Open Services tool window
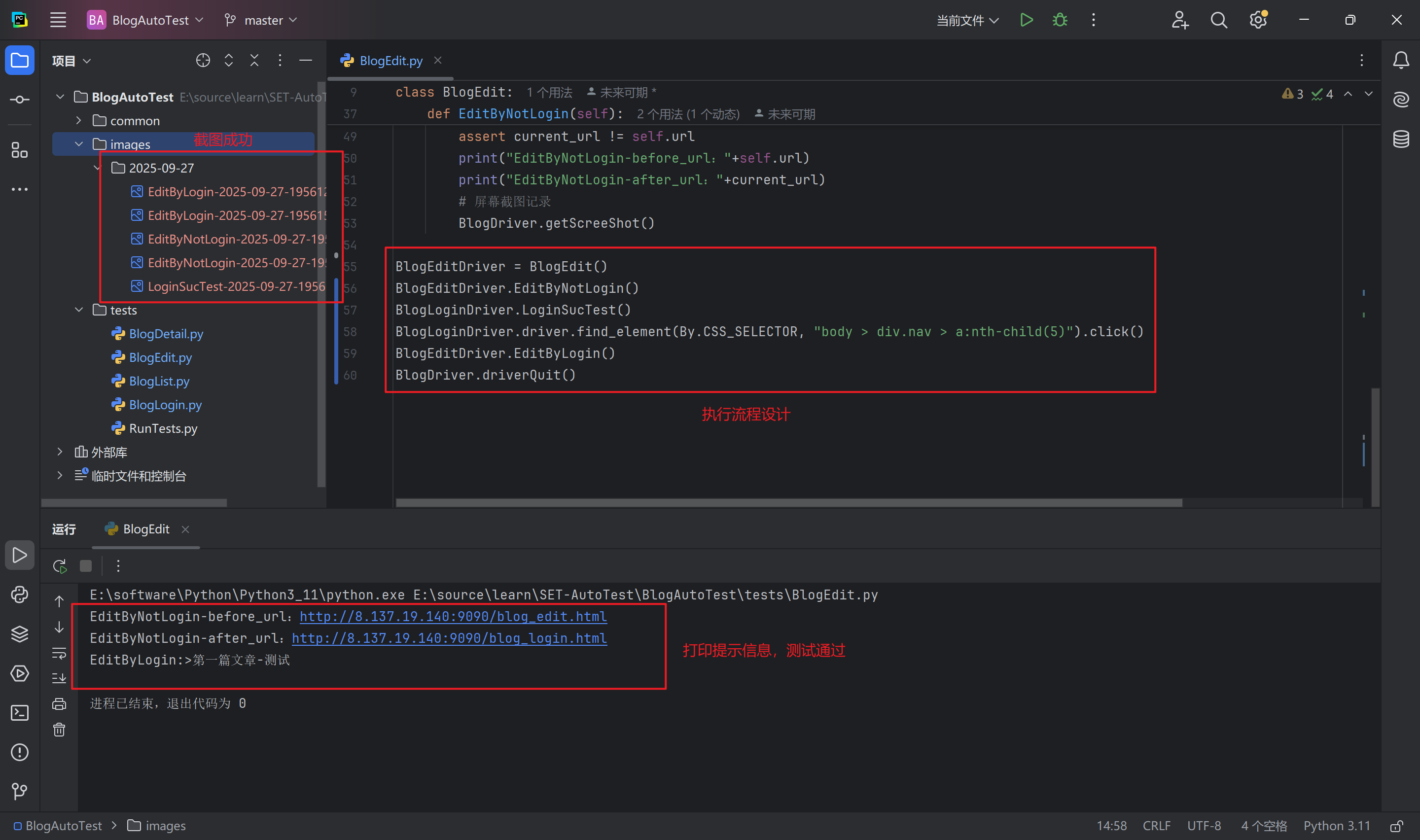 click(20, 673)
